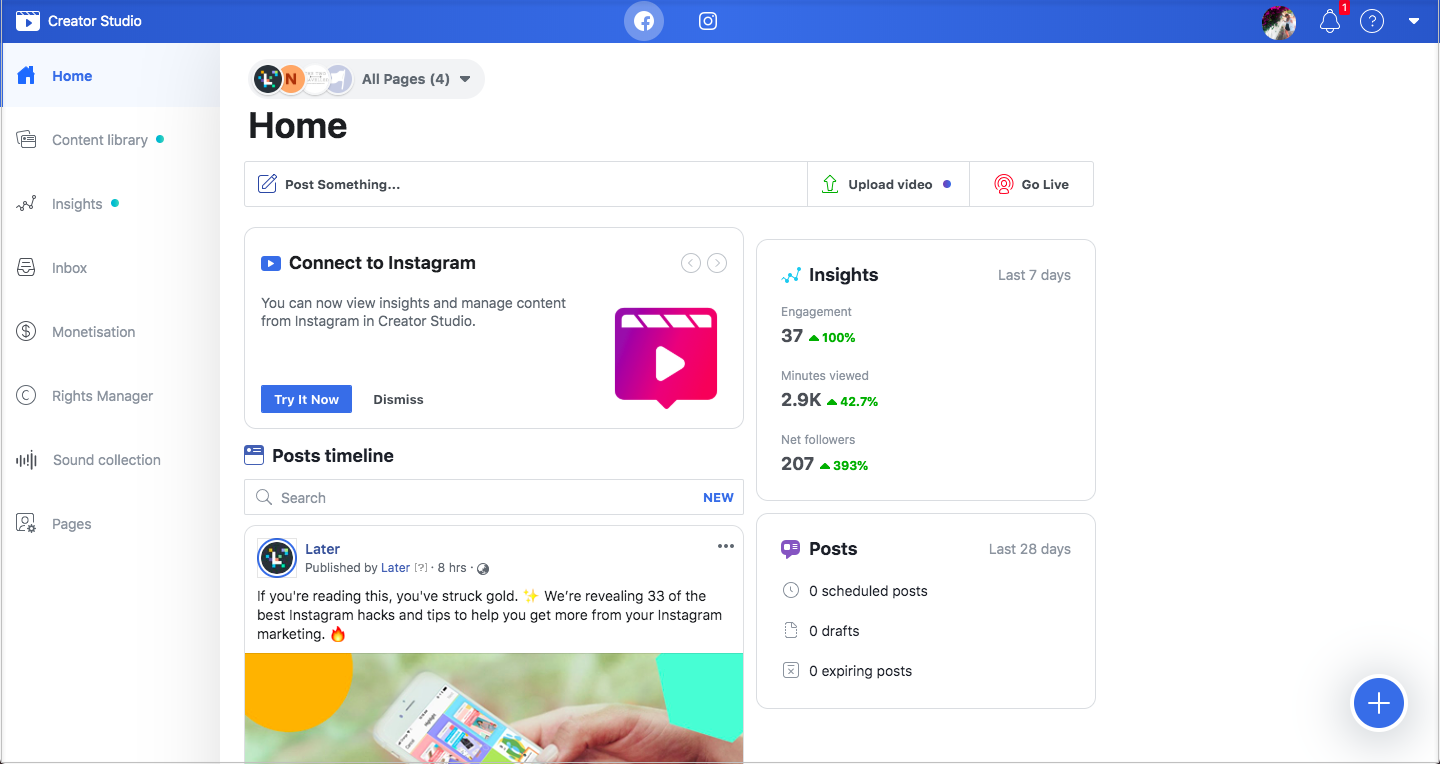Click Go Live button
This screenshot has height=764, width=1440.
(1031, 184)
